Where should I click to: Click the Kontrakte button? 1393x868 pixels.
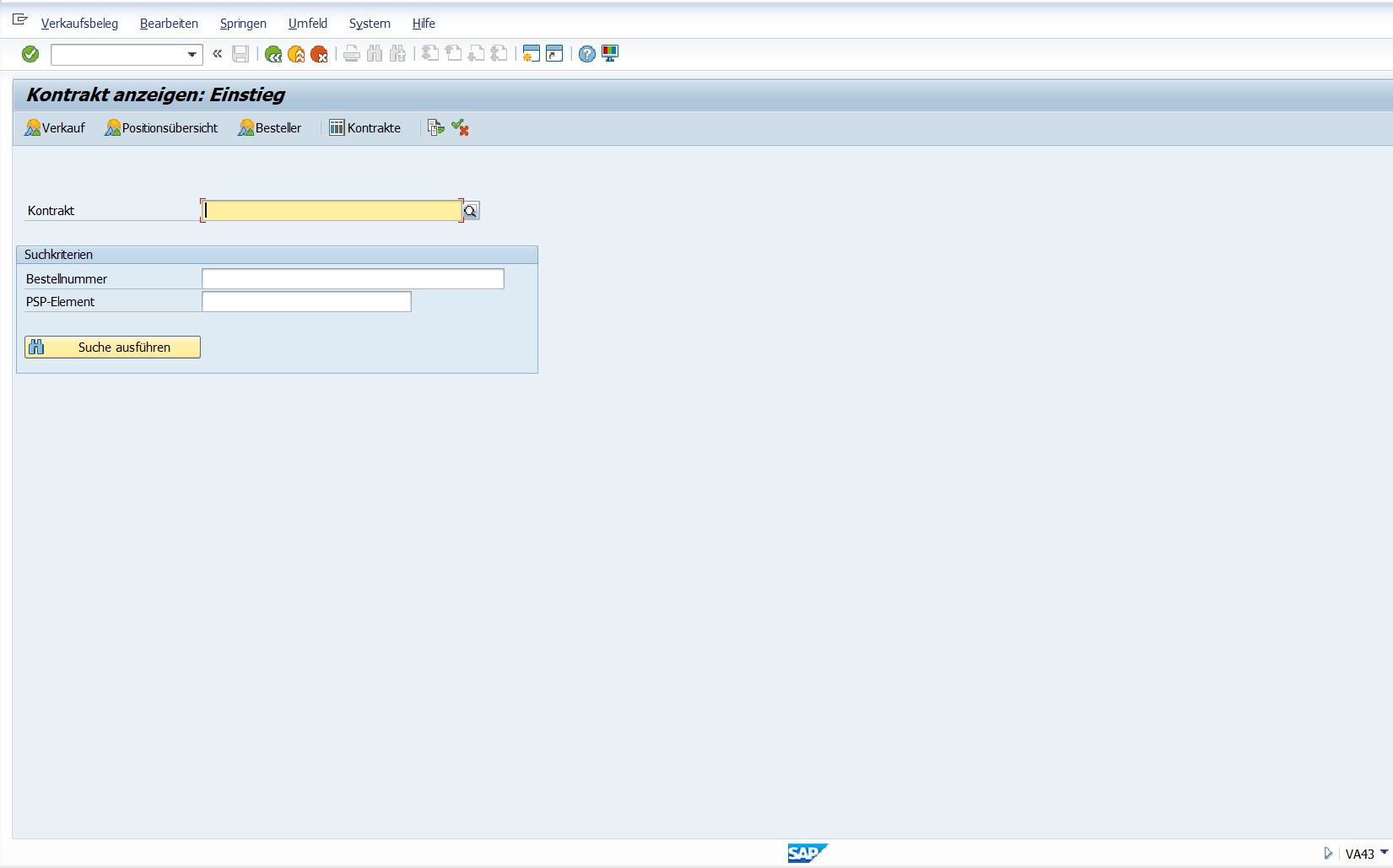point(365,128)
